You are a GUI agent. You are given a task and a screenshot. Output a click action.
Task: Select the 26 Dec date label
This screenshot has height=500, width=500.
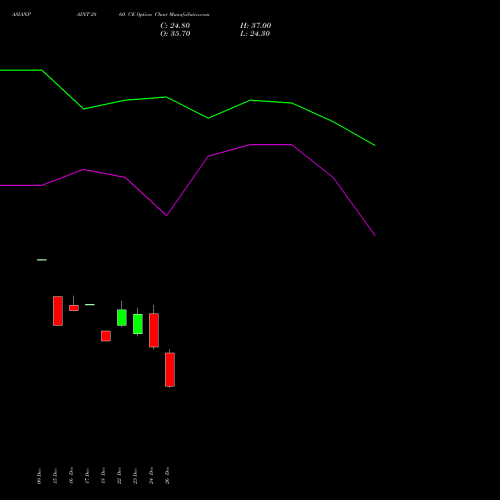[167, 475]
